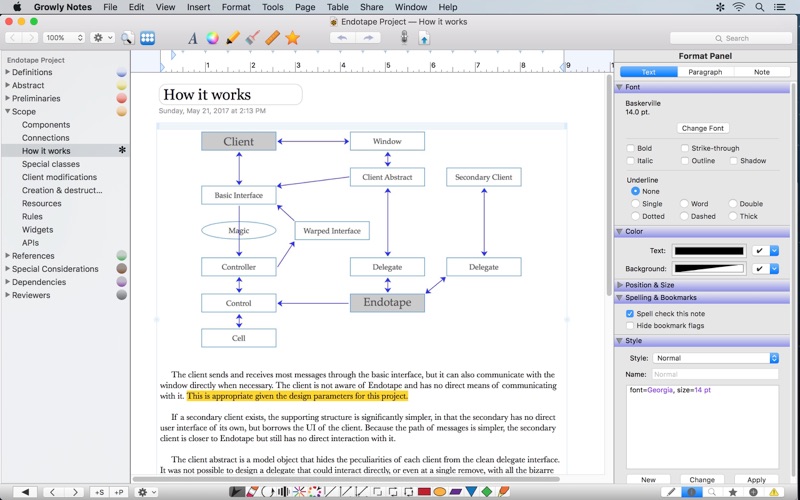Expand the Position & Size section
The image size is (800, 500).
(621, 285)
